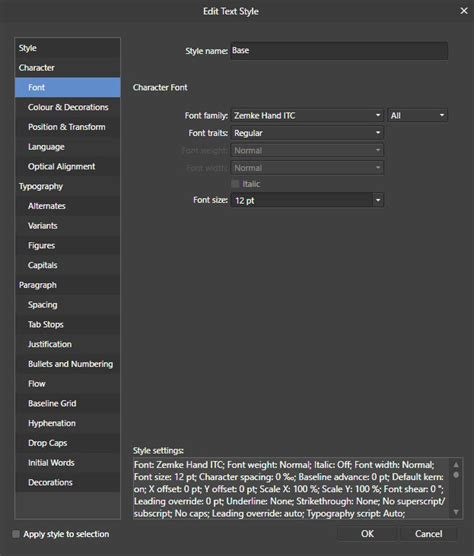Viewport: 474px width, 556px height.
Task: Enable Apply style to selection checkbox
Action: (16, 534)
